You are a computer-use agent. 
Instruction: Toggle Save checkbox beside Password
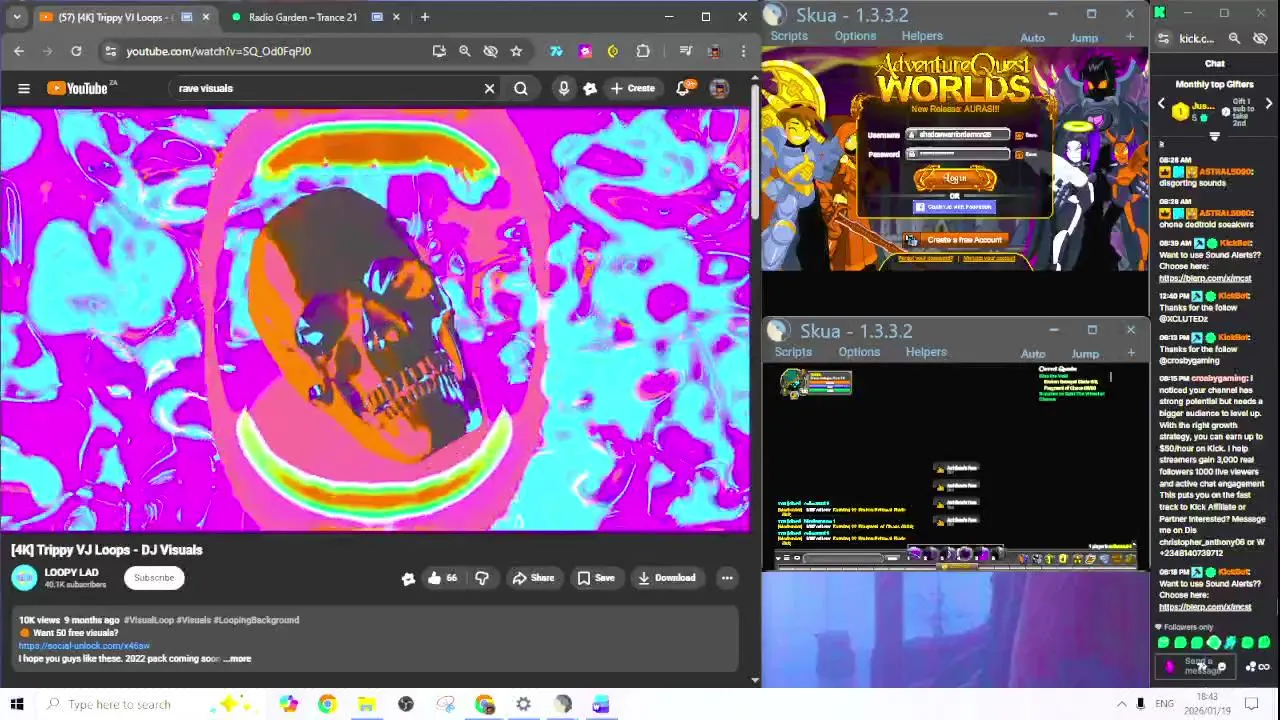tap(1020, 155)
